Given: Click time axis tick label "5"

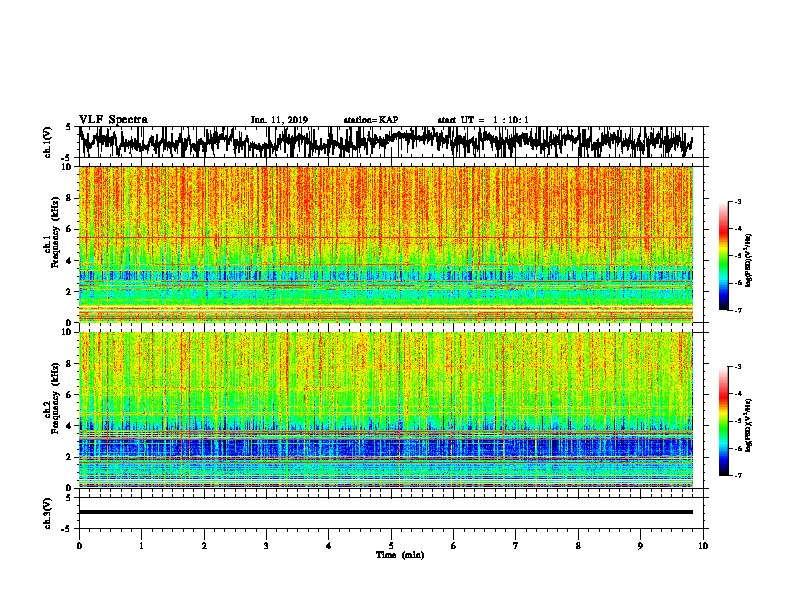Looking at the screenshot, I should click(x=391, y=545).
